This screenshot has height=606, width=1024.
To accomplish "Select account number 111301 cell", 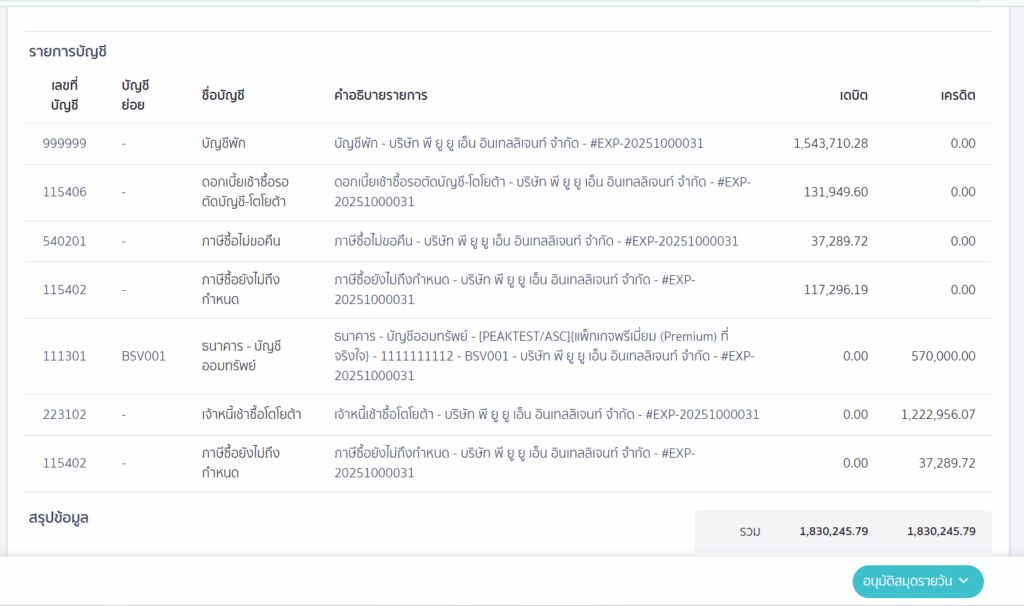I will pos(64,356).
